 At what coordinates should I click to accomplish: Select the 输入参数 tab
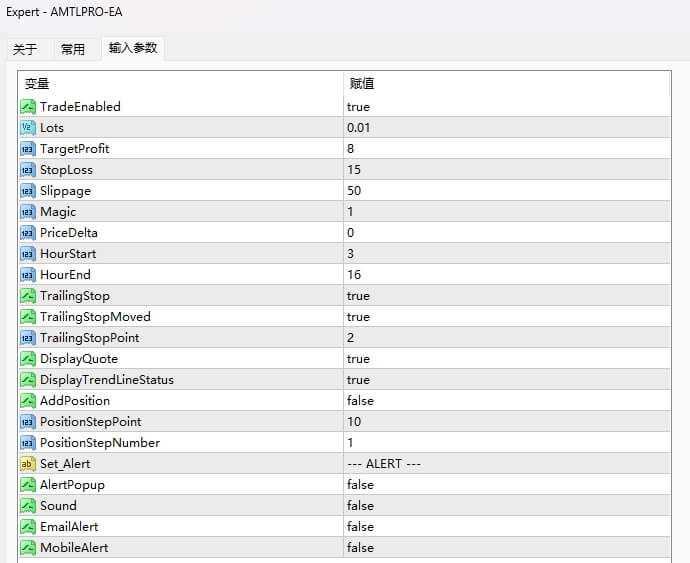(133, 48)
